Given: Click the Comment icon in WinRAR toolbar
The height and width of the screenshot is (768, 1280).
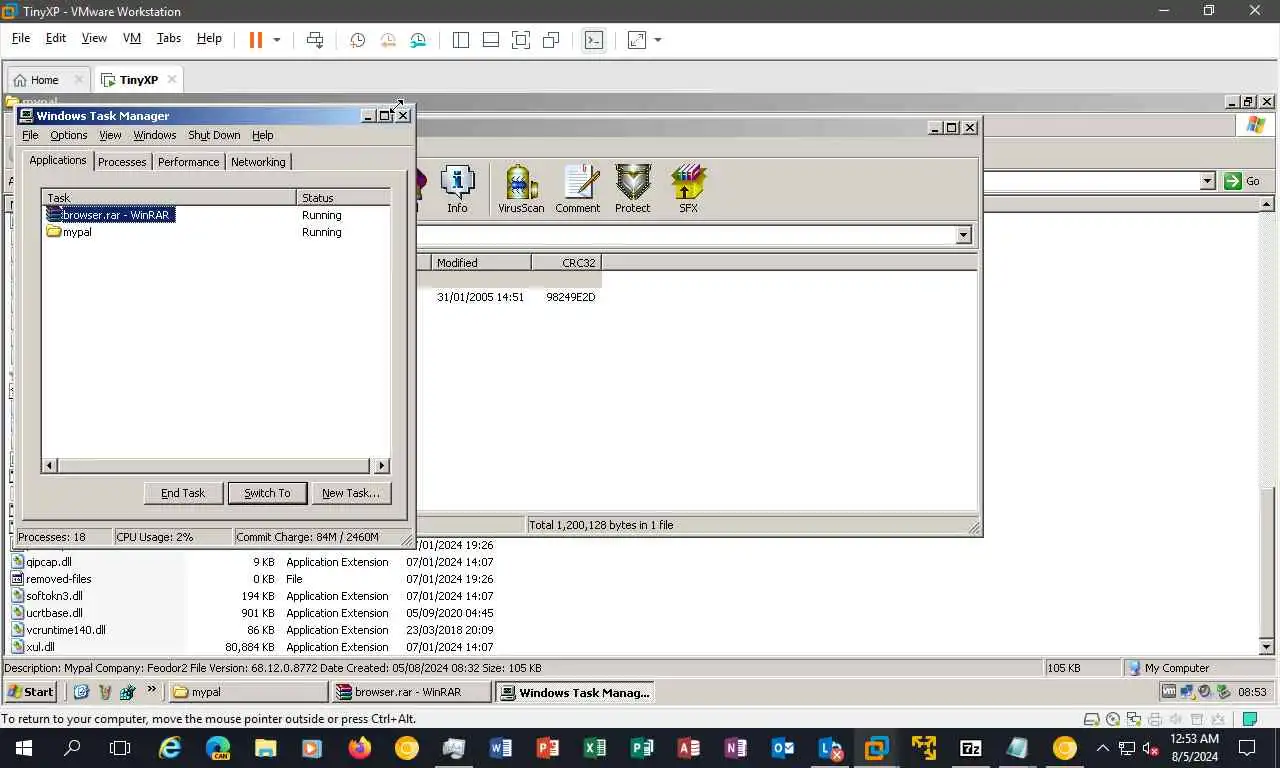Looking at the screenshot, I should 578,189.
